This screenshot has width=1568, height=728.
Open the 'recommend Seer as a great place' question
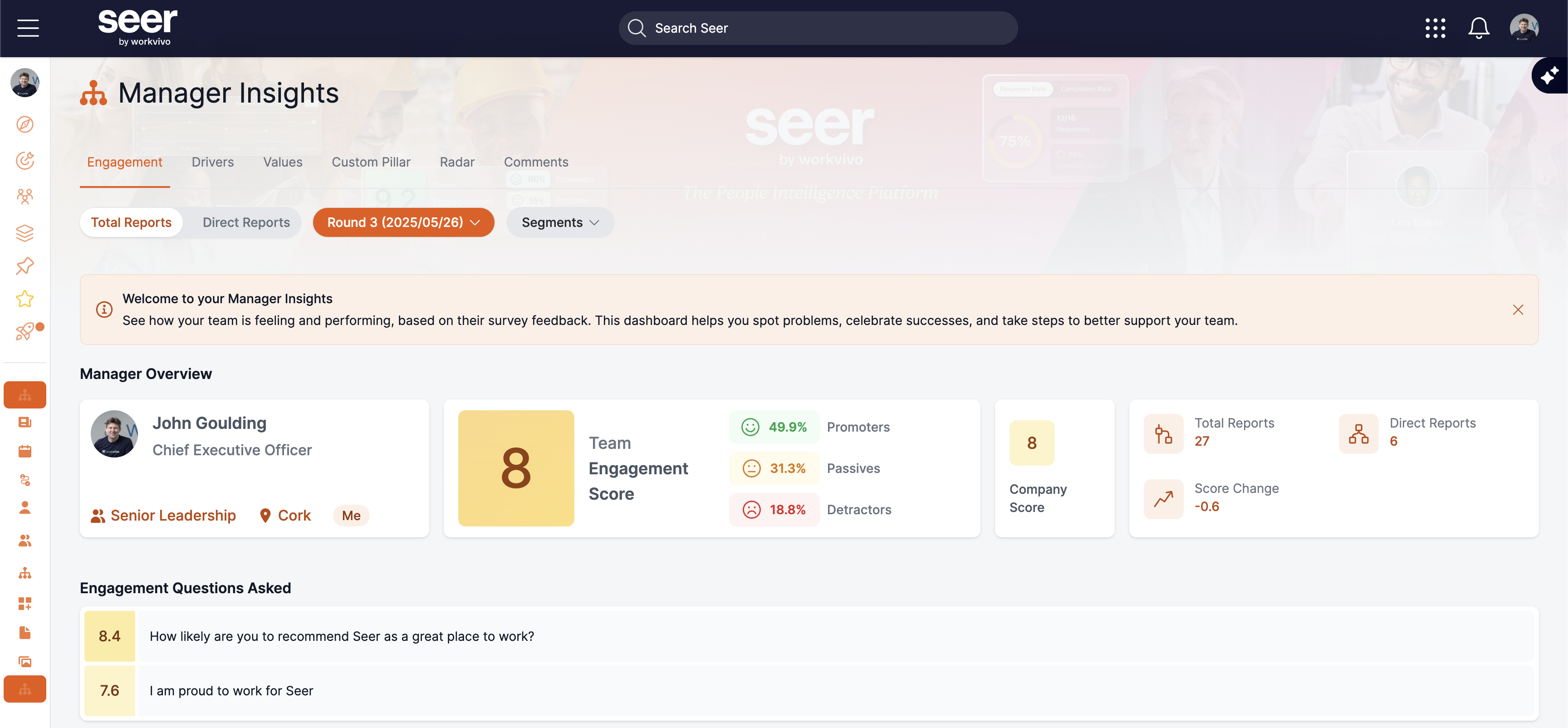click(x=835, y=636)
